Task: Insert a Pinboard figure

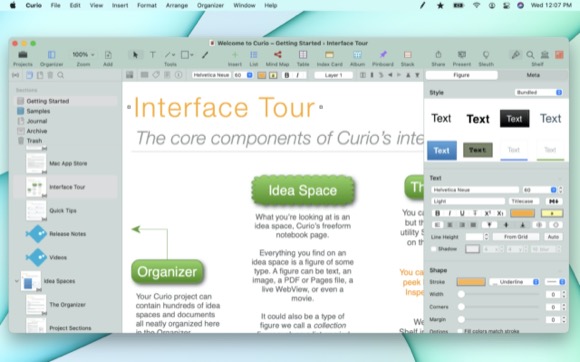Action: [383, 55]
